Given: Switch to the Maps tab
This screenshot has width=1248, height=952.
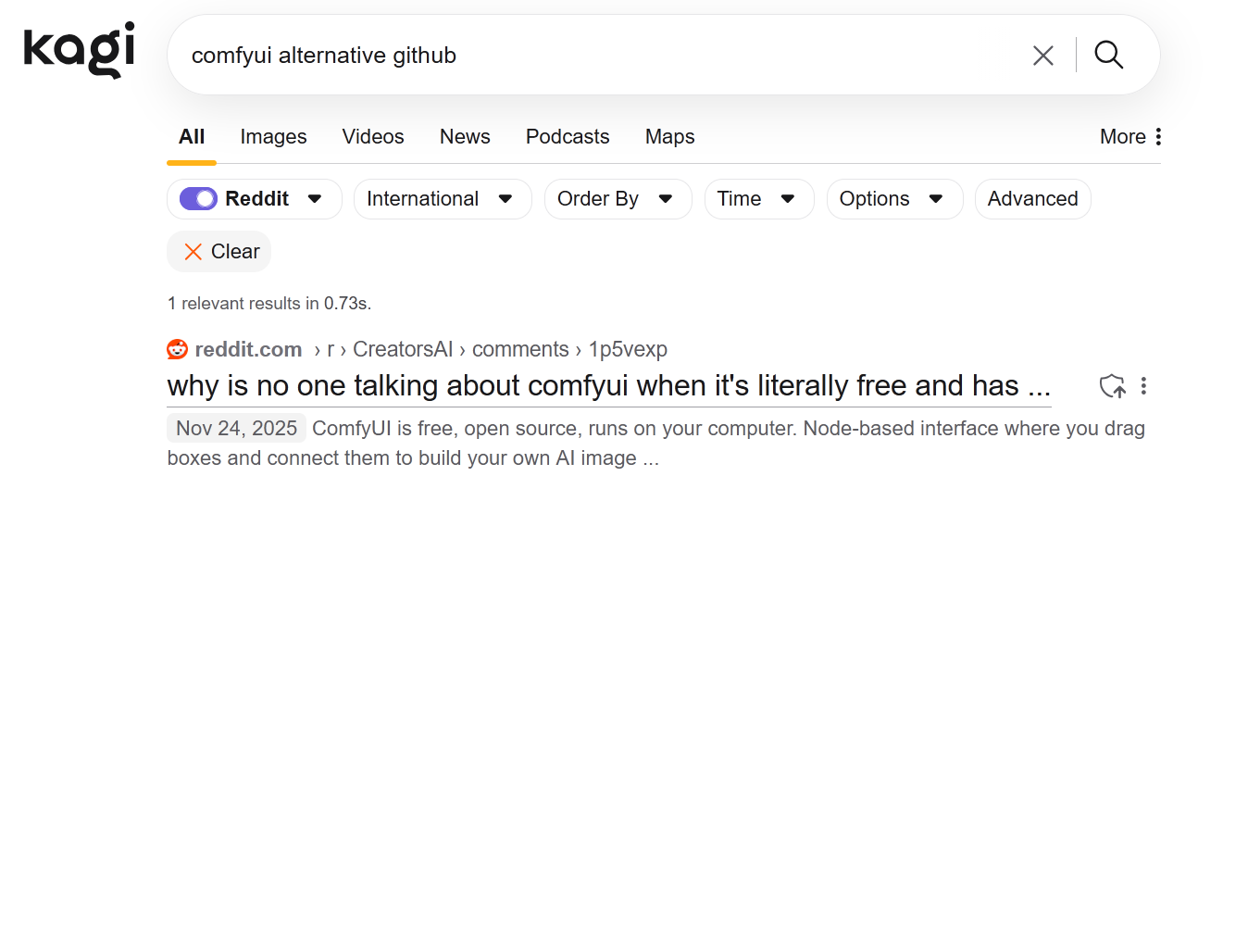Looking at the screenshot, I should coord(670,137).
